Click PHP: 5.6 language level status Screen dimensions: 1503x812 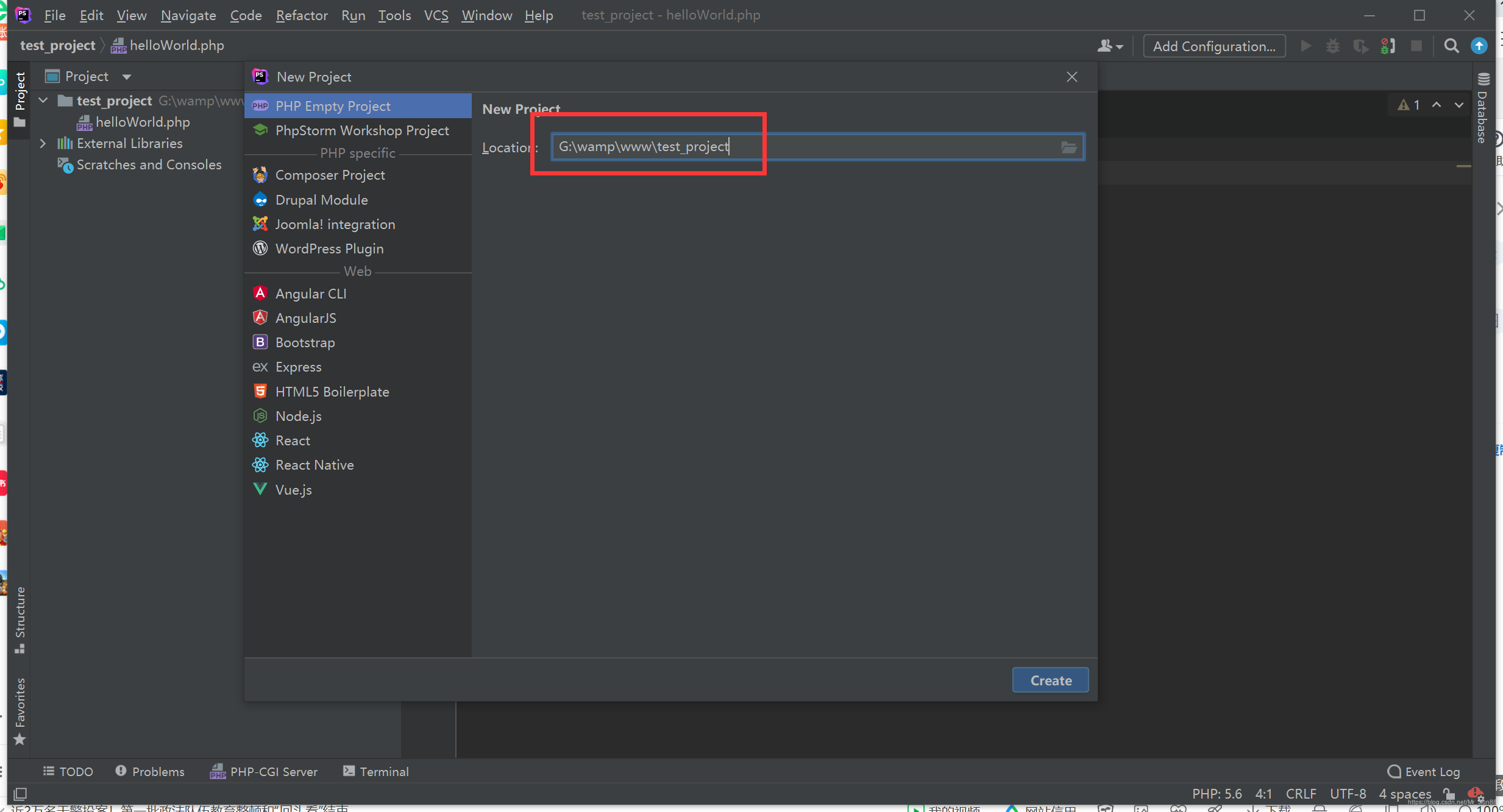point(1217,794)
